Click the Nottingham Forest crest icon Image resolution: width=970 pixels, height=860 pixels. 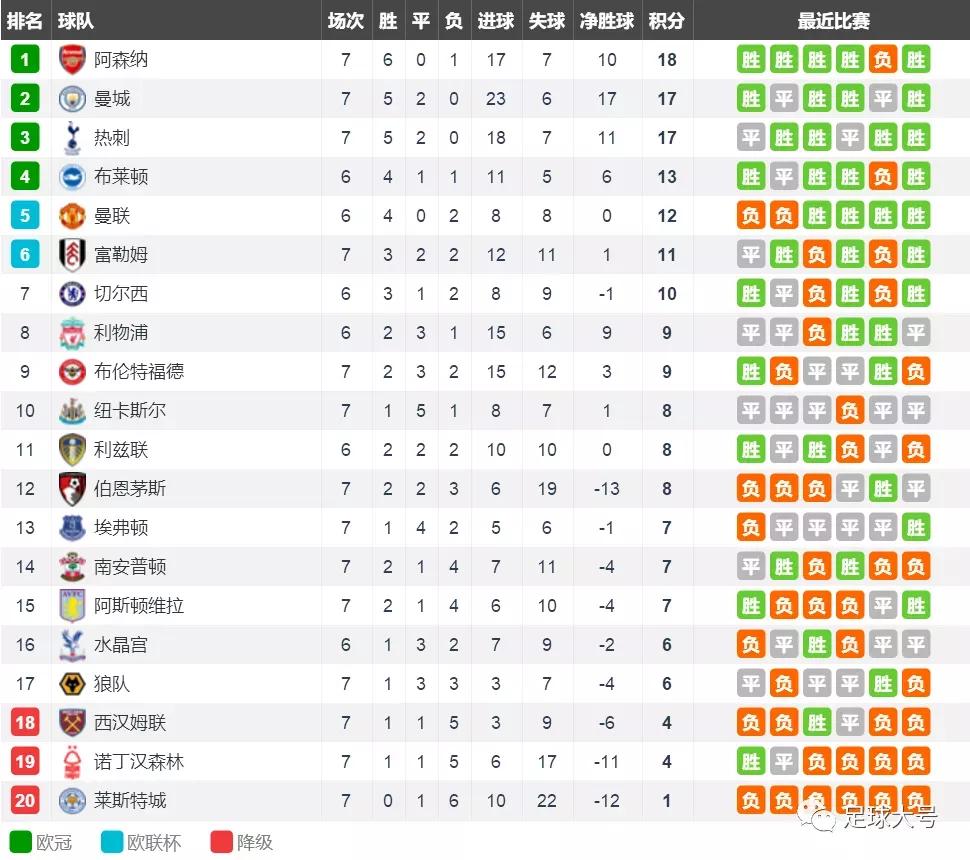click(73, 762)
